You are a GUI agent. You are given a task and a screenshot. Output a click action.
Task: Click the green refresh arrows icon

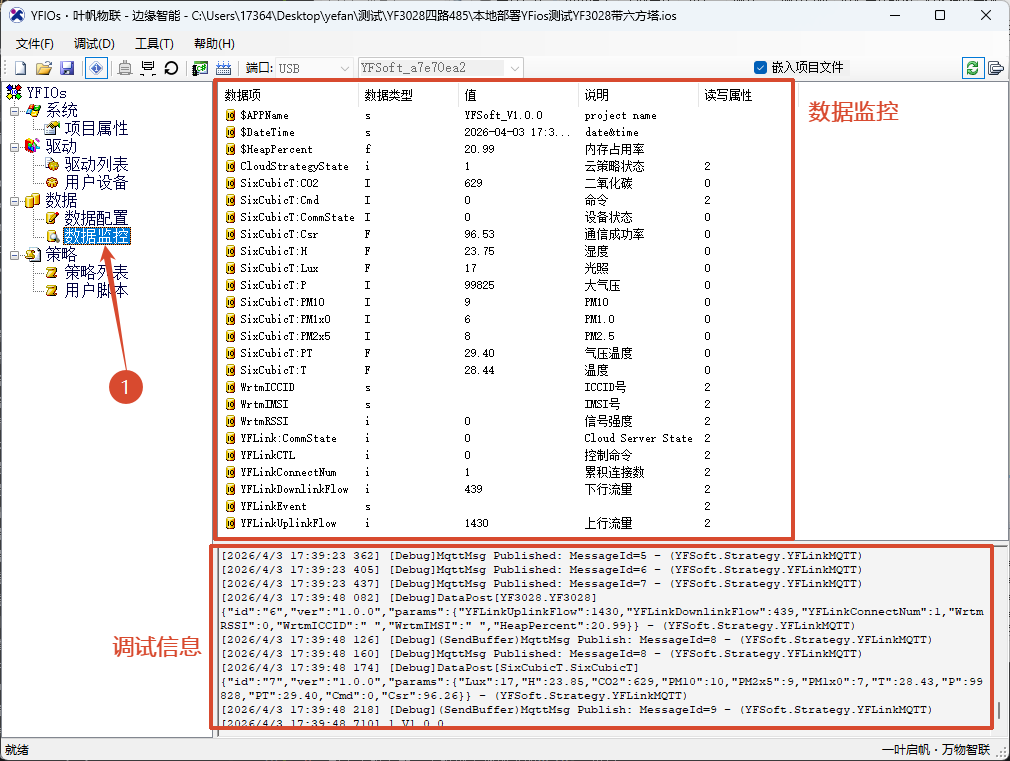click(x=972, y=68)
